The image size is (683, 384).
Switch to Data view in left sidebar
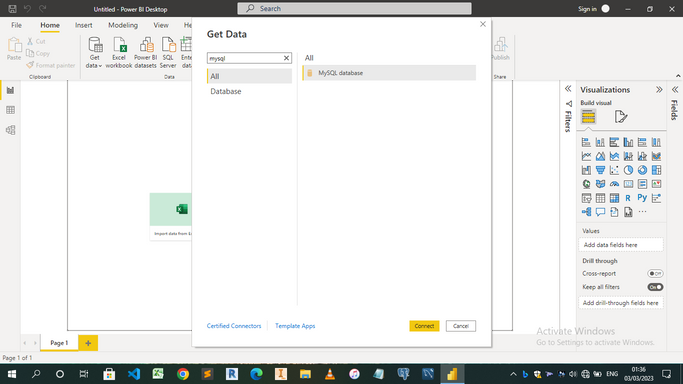[10, 110]
